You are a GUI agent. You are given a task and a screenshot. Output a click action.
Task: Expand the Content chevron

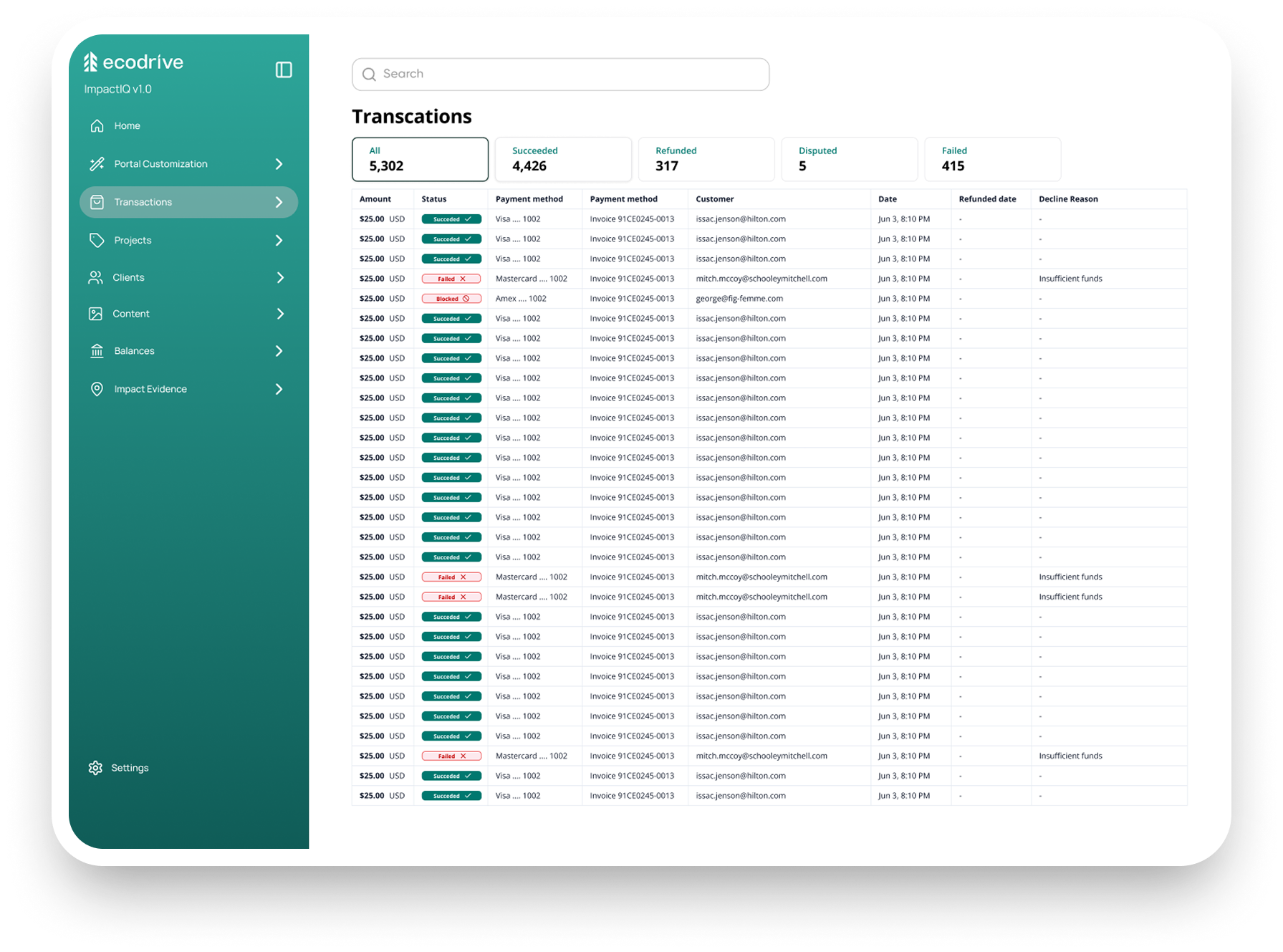point(280,314)
